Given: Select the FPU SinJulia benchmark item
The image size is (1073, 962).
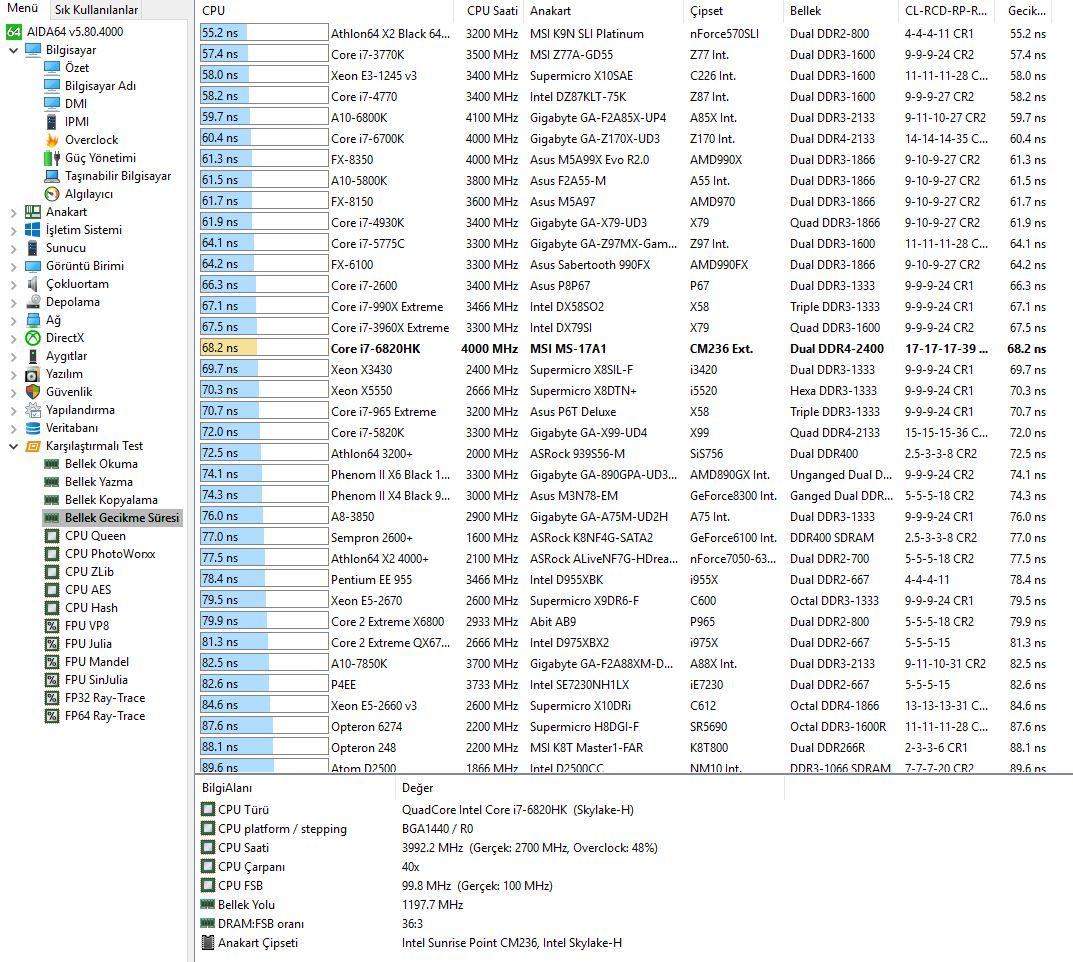Looking at the screenshot, I should pyautogui.click(x=96, y=679).
